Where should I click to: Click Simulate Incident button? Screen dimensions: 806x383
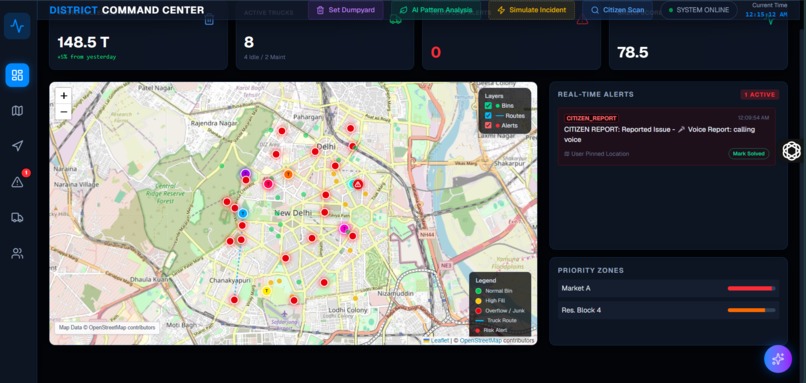(532, 10)
